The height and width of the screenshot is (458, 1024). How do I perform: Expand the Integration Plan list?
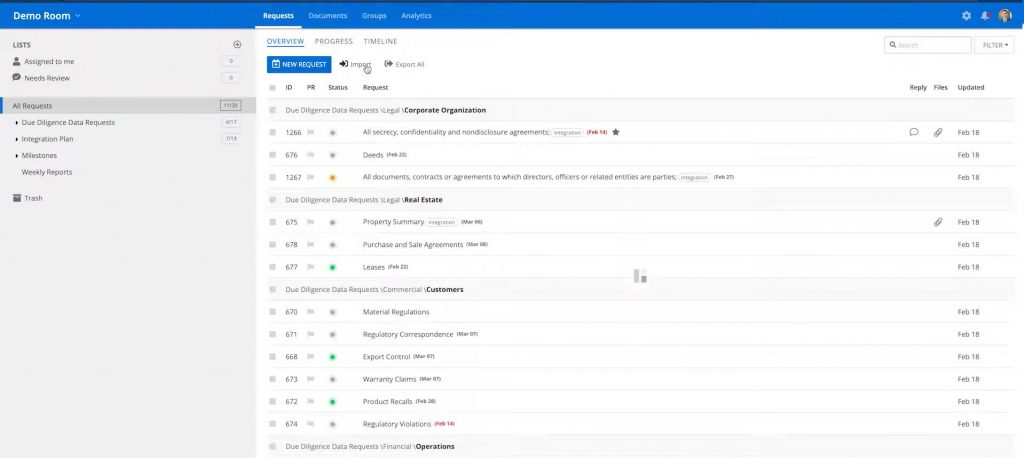click(16, 139)
